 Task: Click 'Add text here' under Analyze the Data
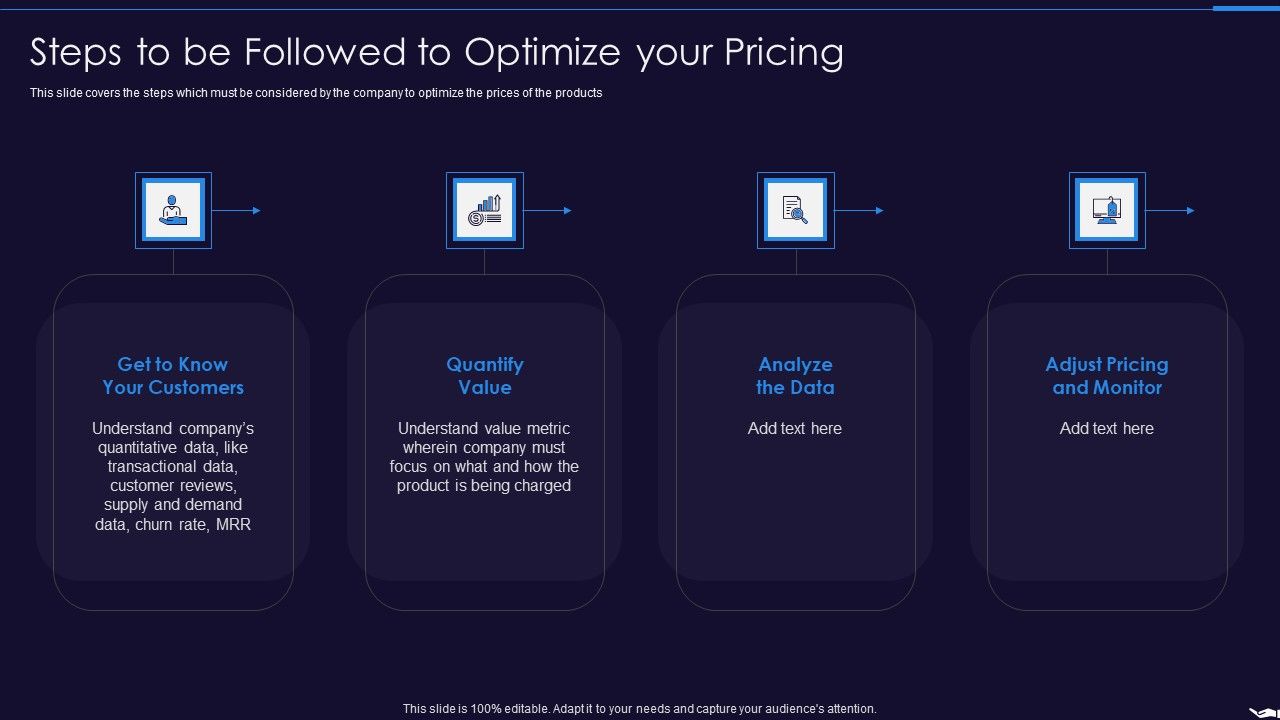point(795,428)
